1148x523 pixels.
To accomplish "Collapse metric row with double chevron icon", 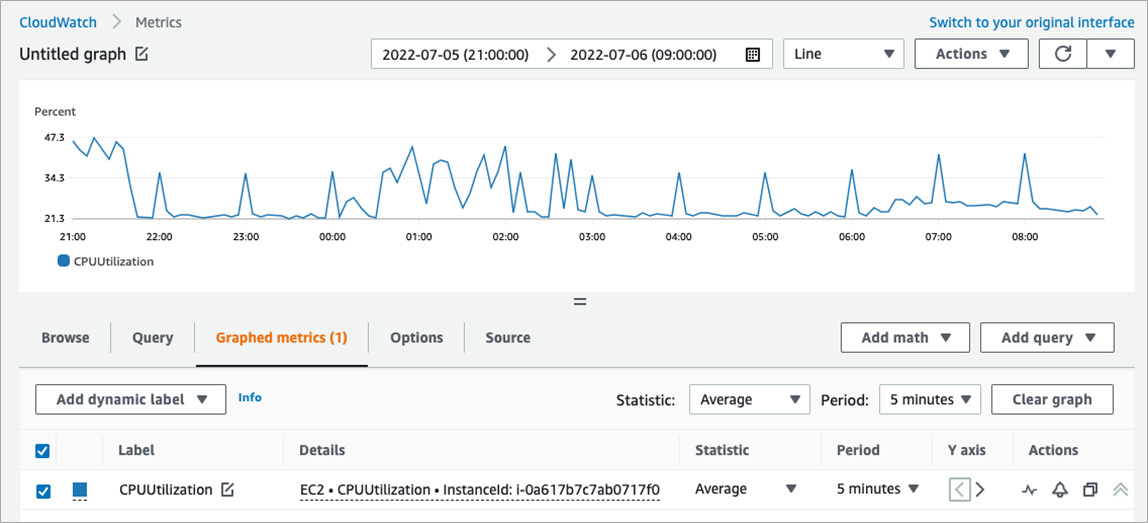I will tap(1120, 489).
